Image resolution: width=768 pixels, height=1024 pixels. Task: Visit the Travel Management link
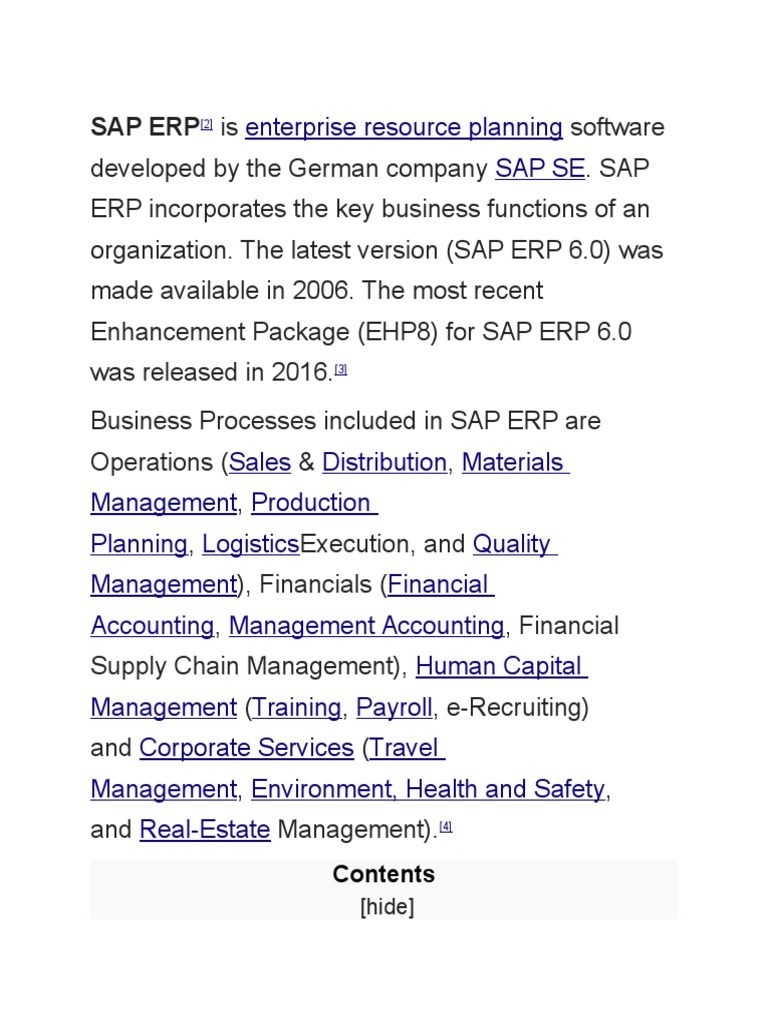coord(407,748)
